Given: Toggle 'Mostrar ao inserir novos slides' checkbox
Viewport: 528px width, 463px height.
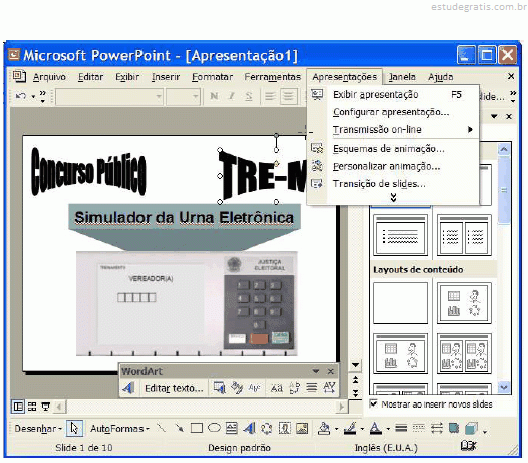Looking at the screenshot, I should pyautogui.click(x=373, y=403).
